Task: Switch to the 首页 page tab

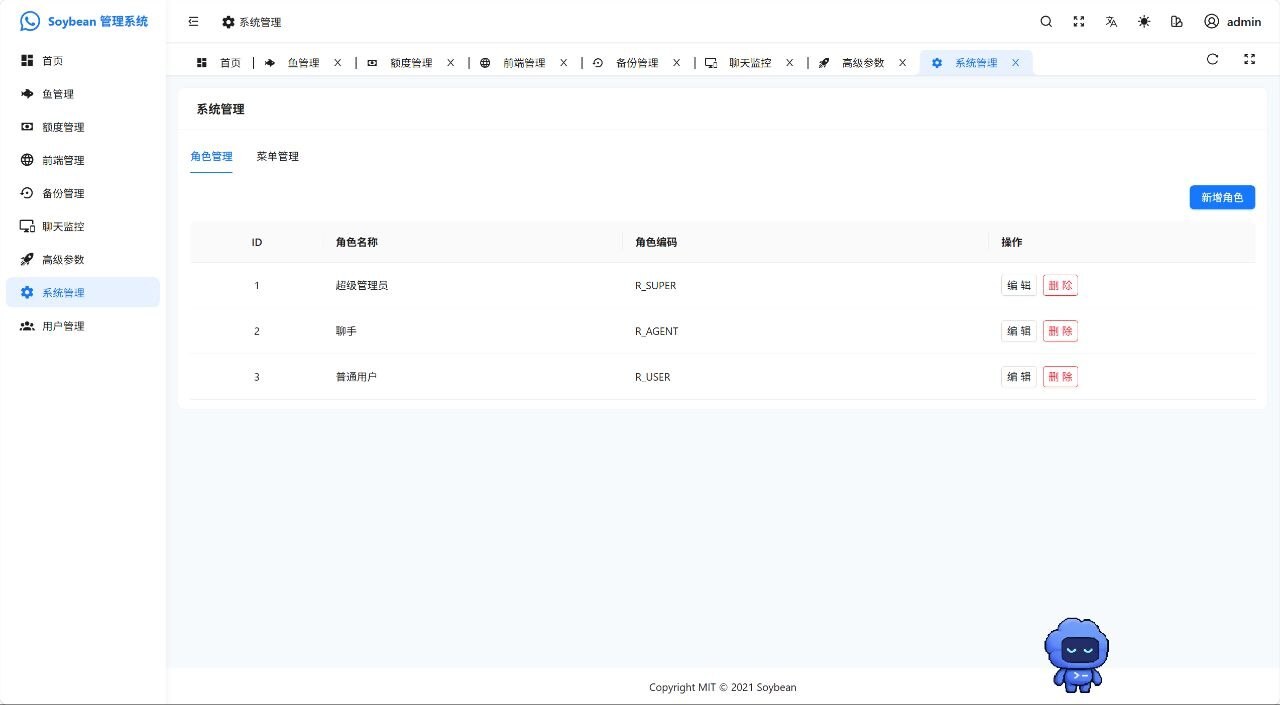Action: [x=218, y=62]
